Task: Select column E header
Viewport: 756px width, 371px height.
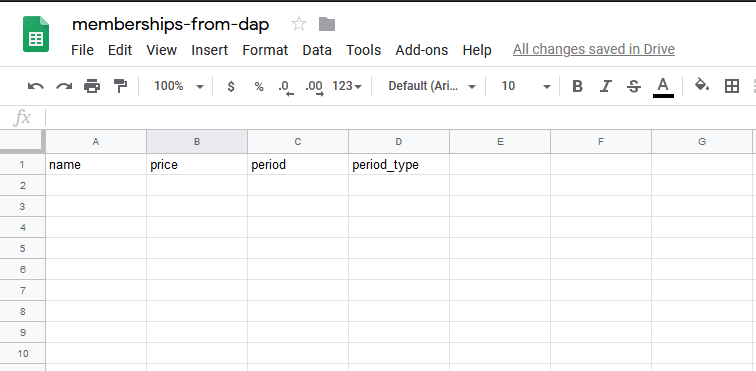Action: [500, 142]
